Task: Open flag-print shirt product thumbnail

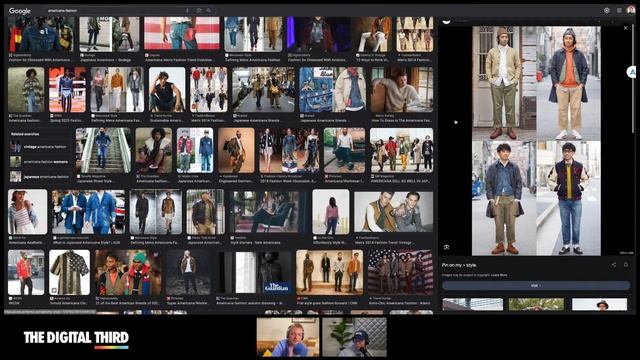Action: pos(69,273)
